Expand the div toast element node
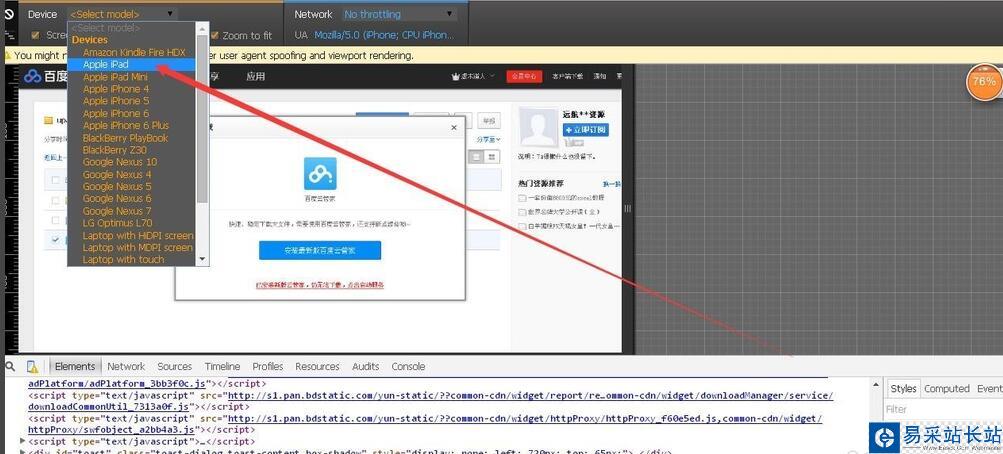 [x=24, y=451]
